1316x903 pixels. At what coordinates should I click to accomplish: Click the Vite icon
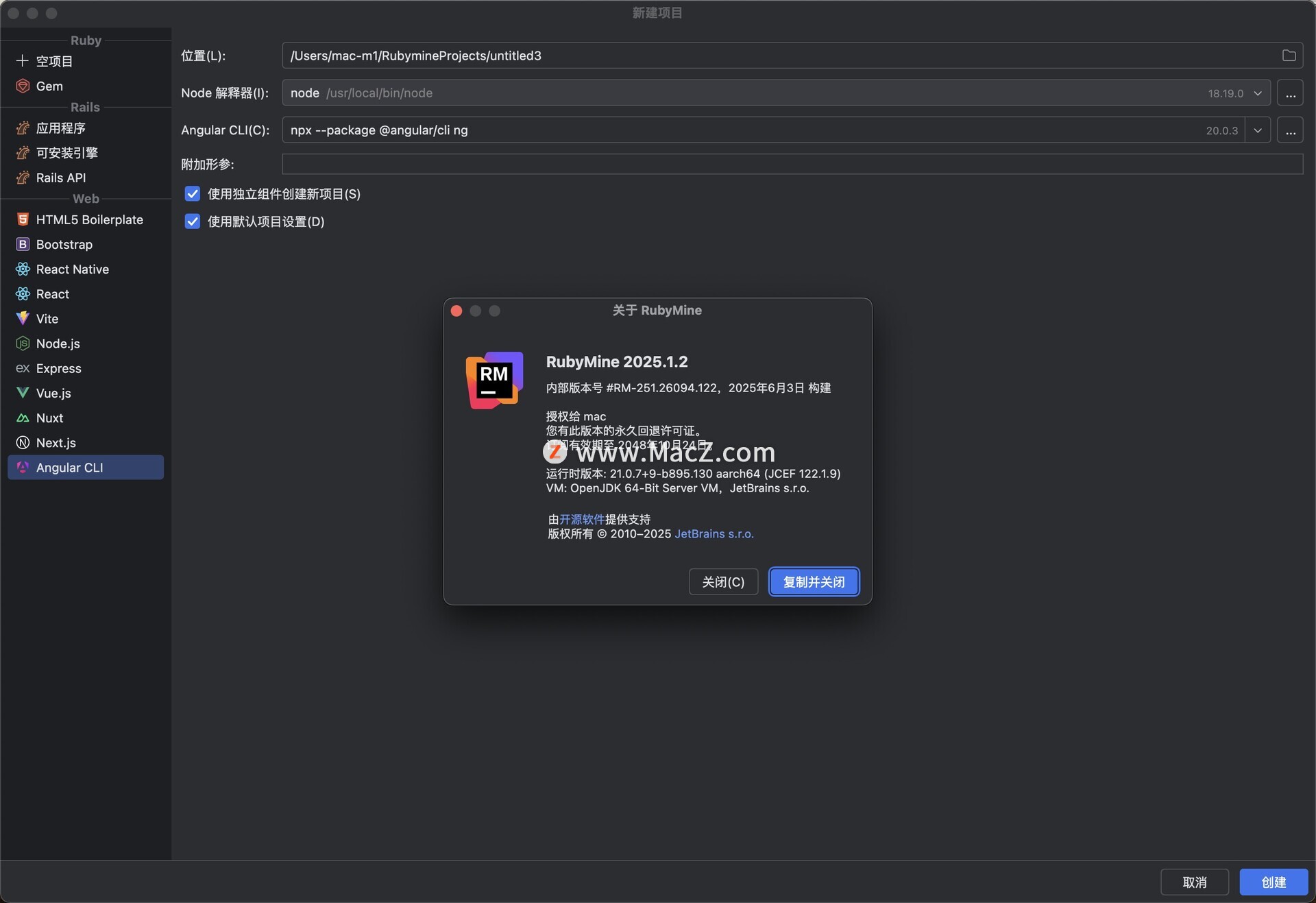pyautogui.click(x=23, y=318)
